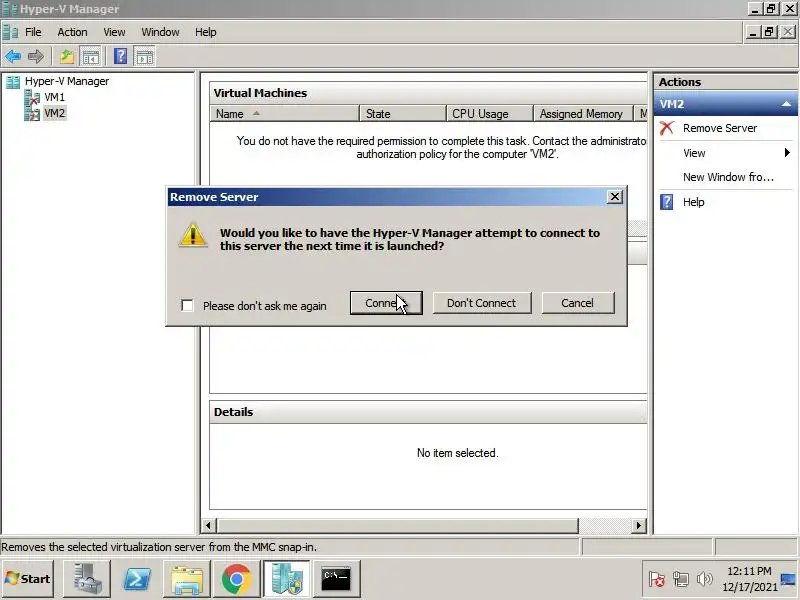The image size is (800, 600).
Task: Open the Command Prompt taskbar button
Action: [337, 579]
